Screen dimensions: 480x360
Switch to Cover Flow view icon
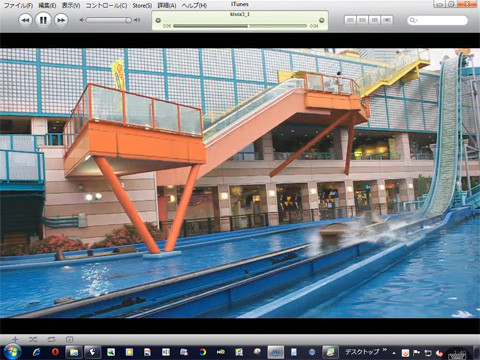387,20
